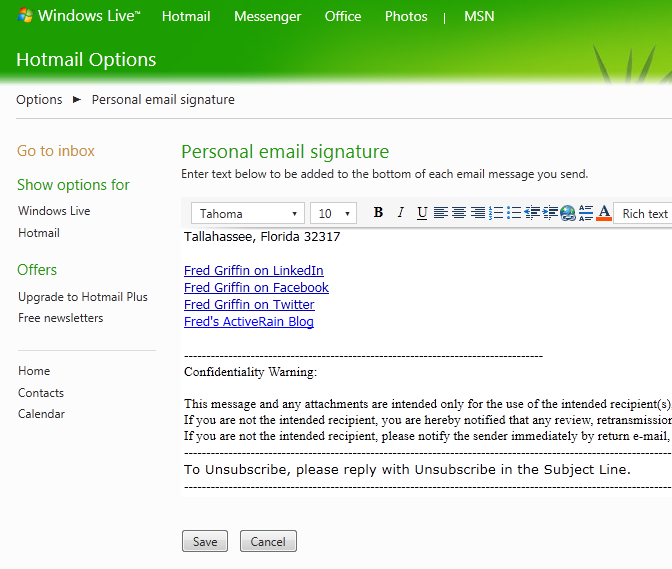Open the Tahoma font dropdown
Screen dimensions: 672x569
(248, 213)
